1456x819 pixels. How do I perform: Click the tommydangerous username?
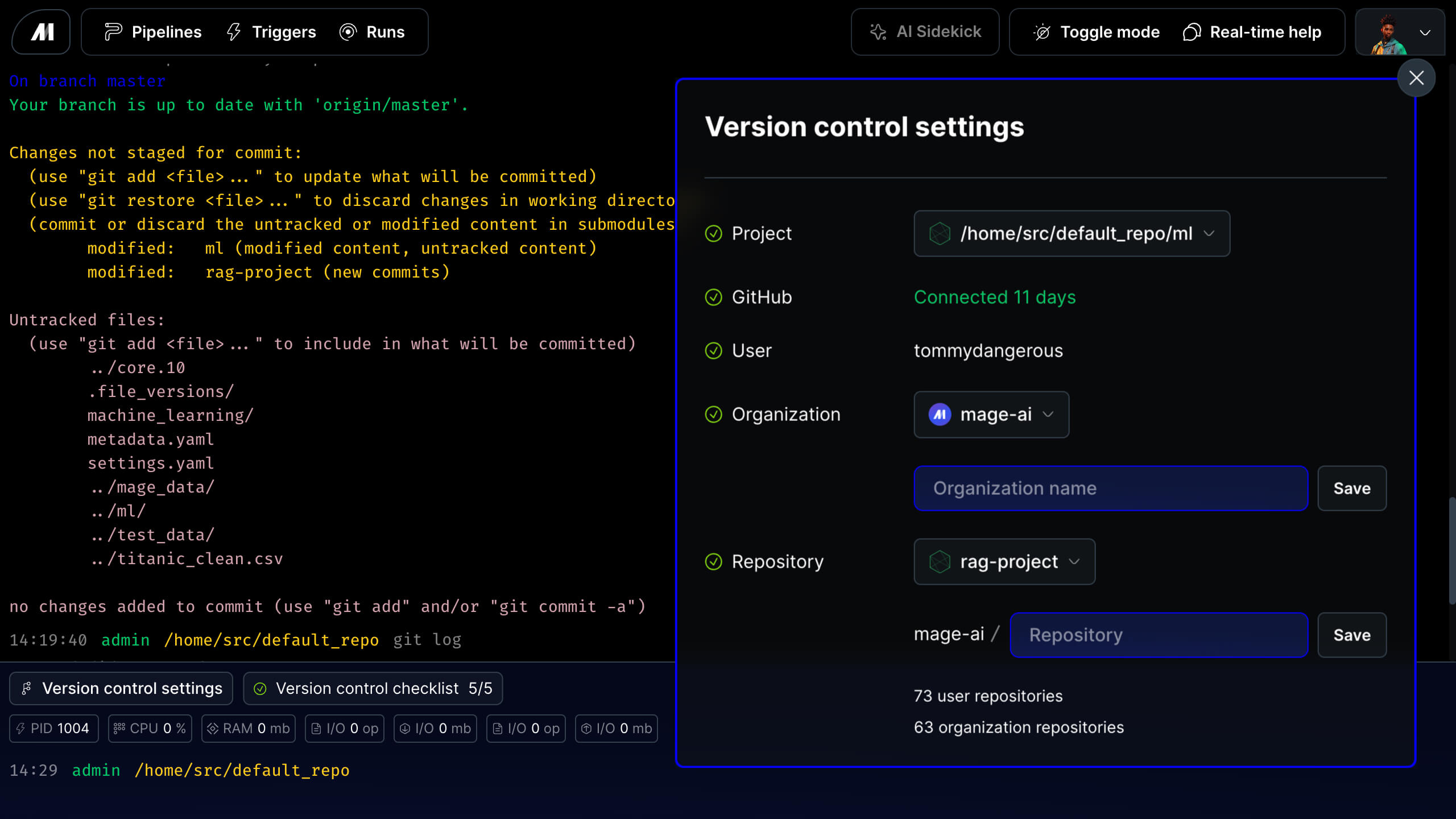[988, 350]
